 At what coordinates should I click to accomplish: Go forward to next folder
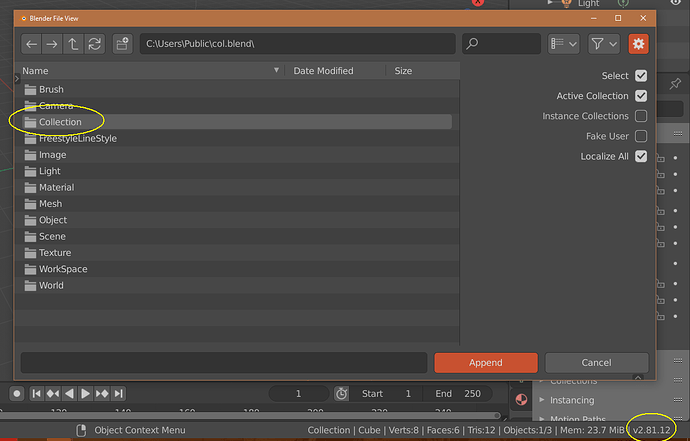tap(52, 44)
